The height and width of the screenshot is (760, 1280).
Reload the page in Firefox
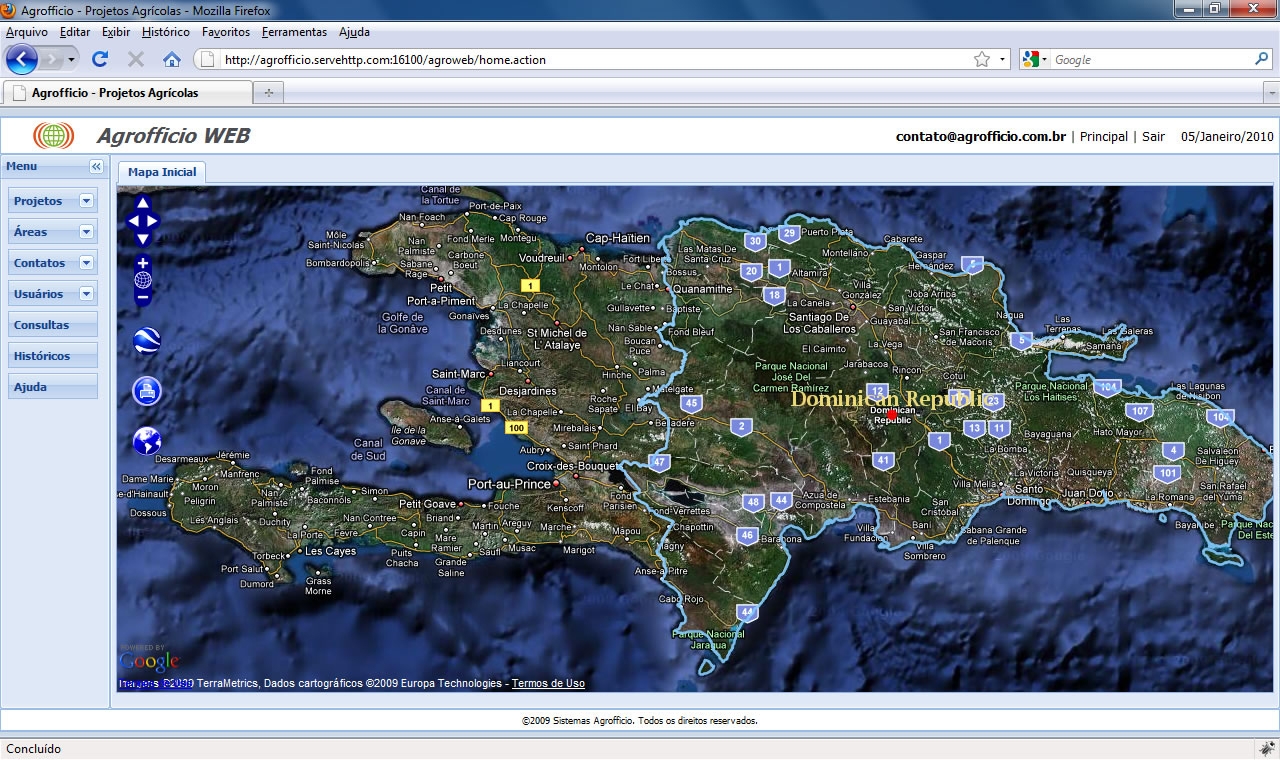coord(100,59)
